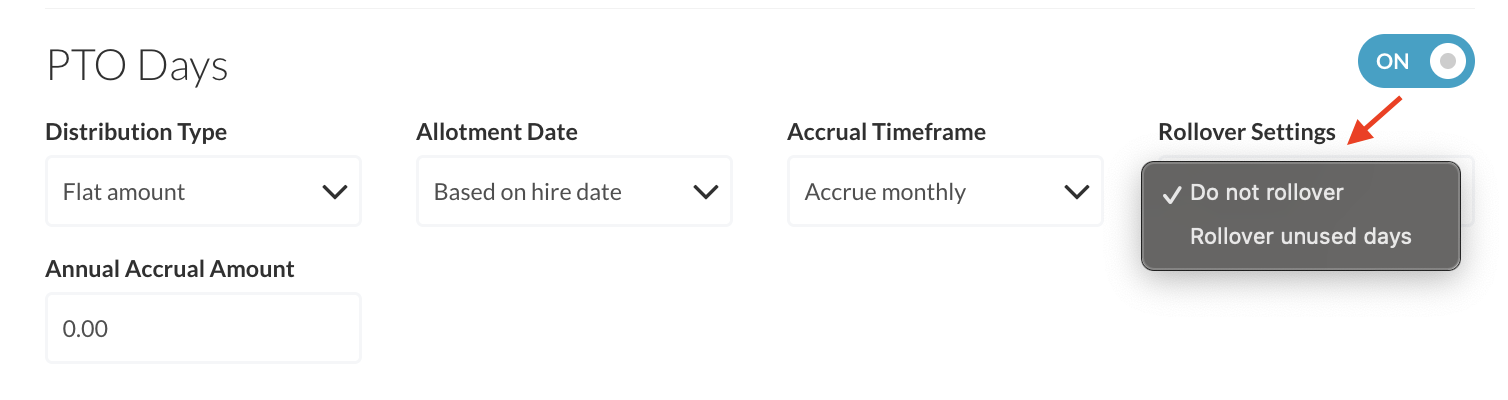Click the Accrual Timeframe label
1508x400 pixels.
[886, 132]
